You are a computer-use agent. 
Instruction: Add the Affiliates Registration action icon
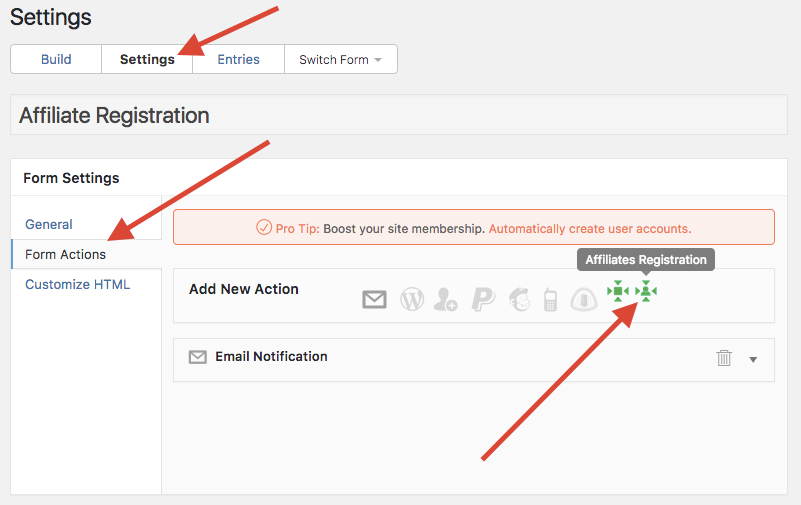646,291
